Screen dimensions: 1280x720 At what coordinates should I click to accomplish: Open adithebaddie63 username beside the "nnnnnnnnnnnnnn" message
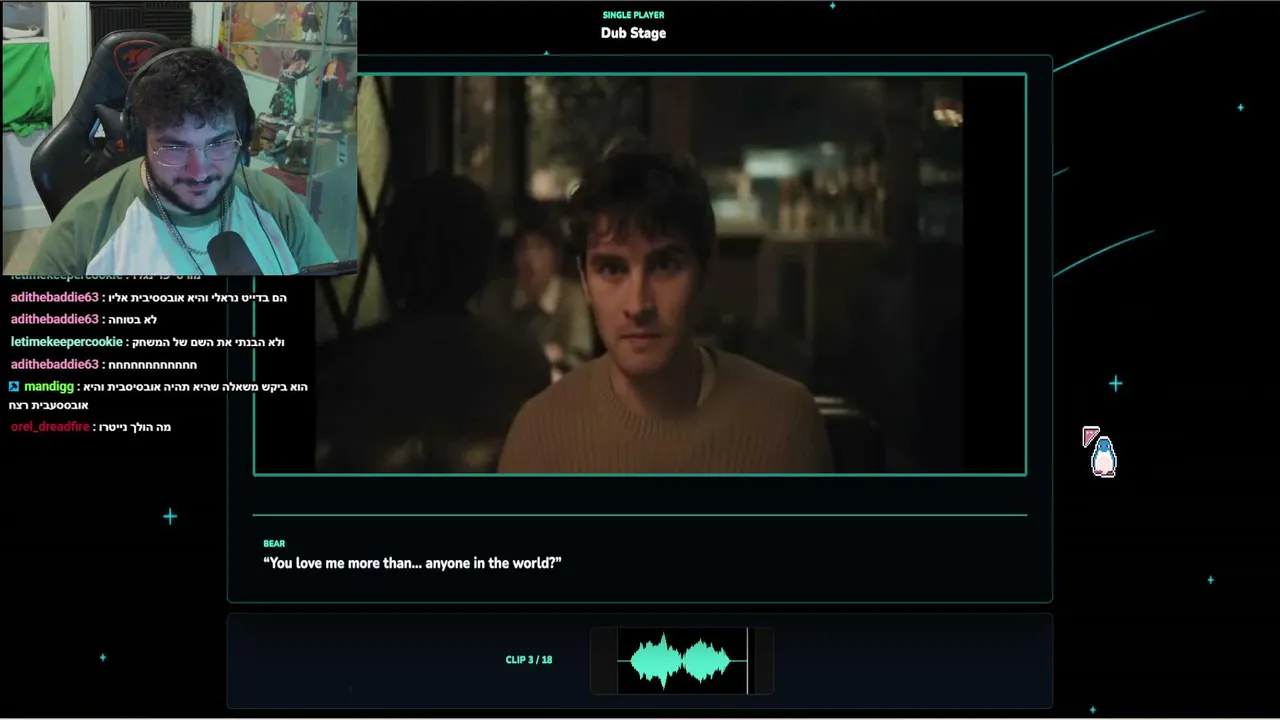[55, 364]
